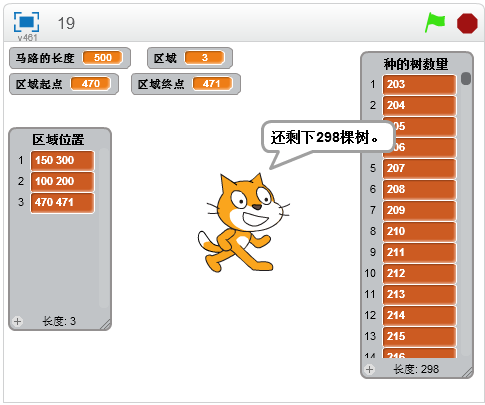Click the 马路的长度 variable monitor

coord(70,58)
